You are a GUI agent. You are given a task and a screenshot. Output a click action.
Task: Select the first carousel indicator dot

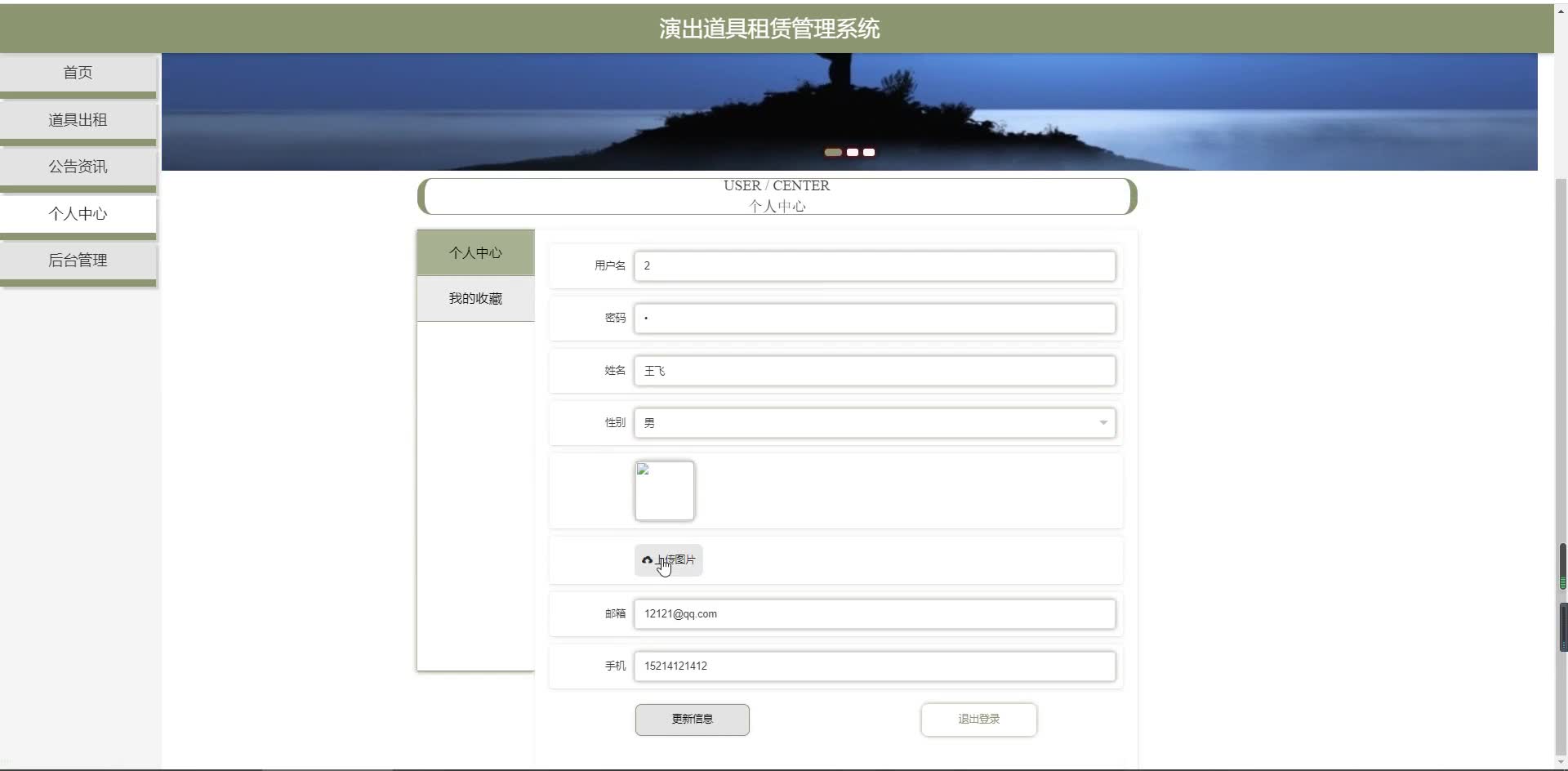click(x=834, y=152)
